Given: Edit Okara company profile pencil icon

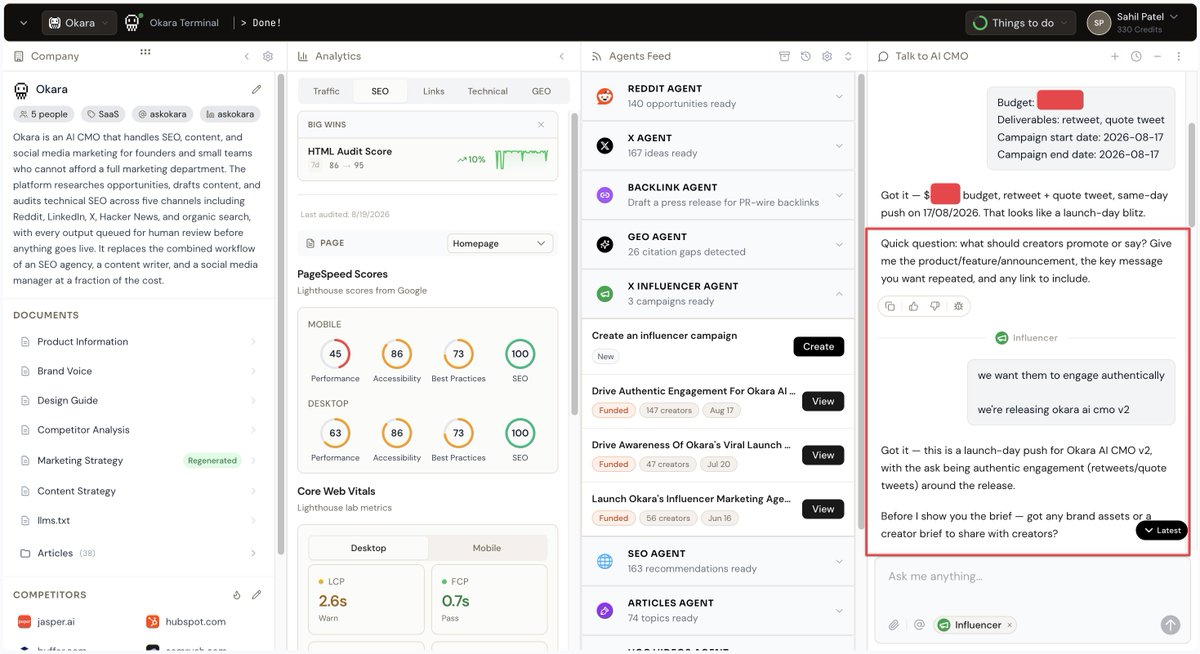Looking at the screenshot, I should click(x=256, y=90).
